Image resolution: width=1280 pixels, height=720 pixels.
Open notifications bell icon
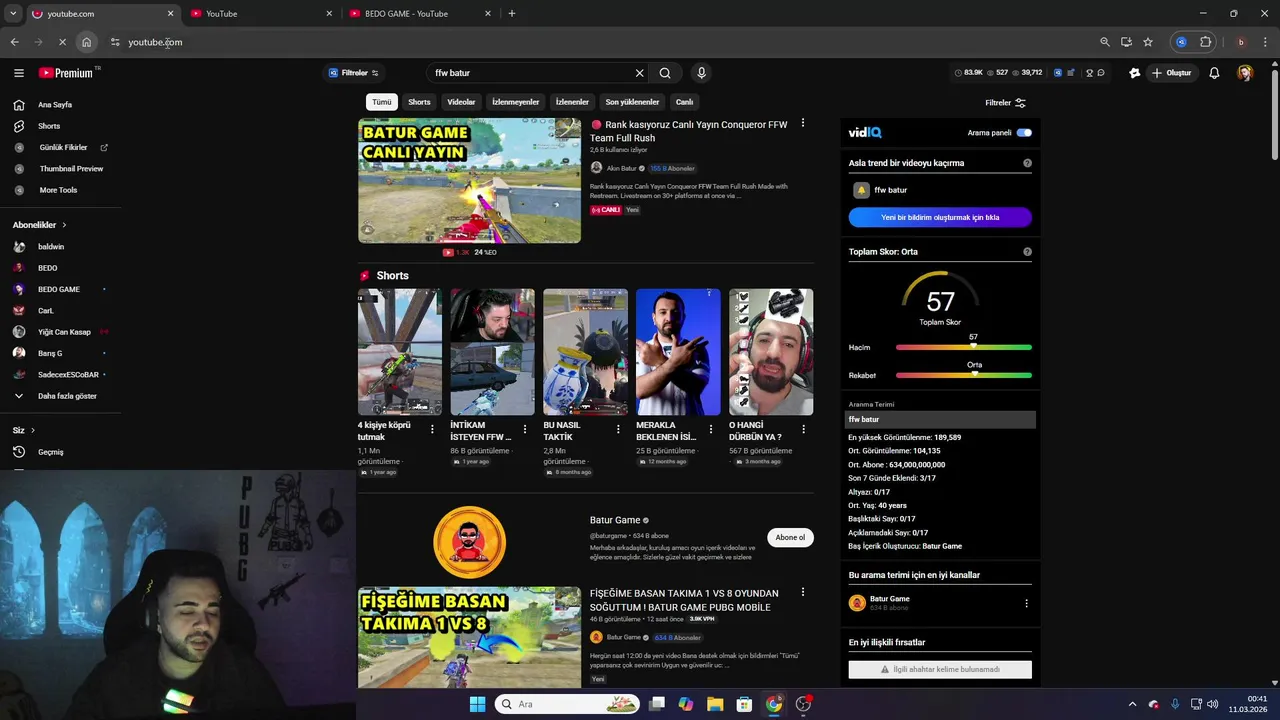tap(1214, 73)
